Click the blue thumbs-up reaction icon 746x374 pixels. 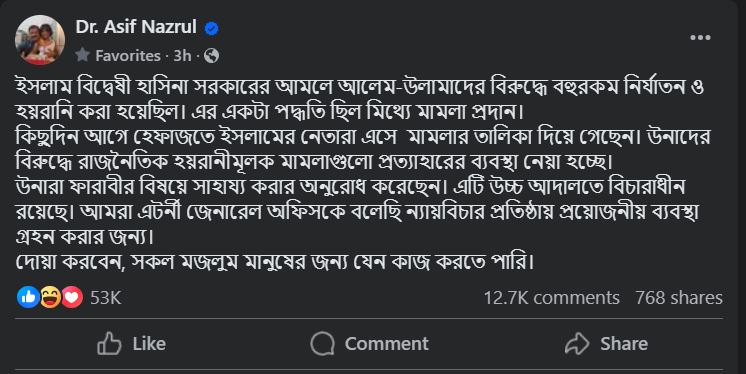[x=28, y=297]
